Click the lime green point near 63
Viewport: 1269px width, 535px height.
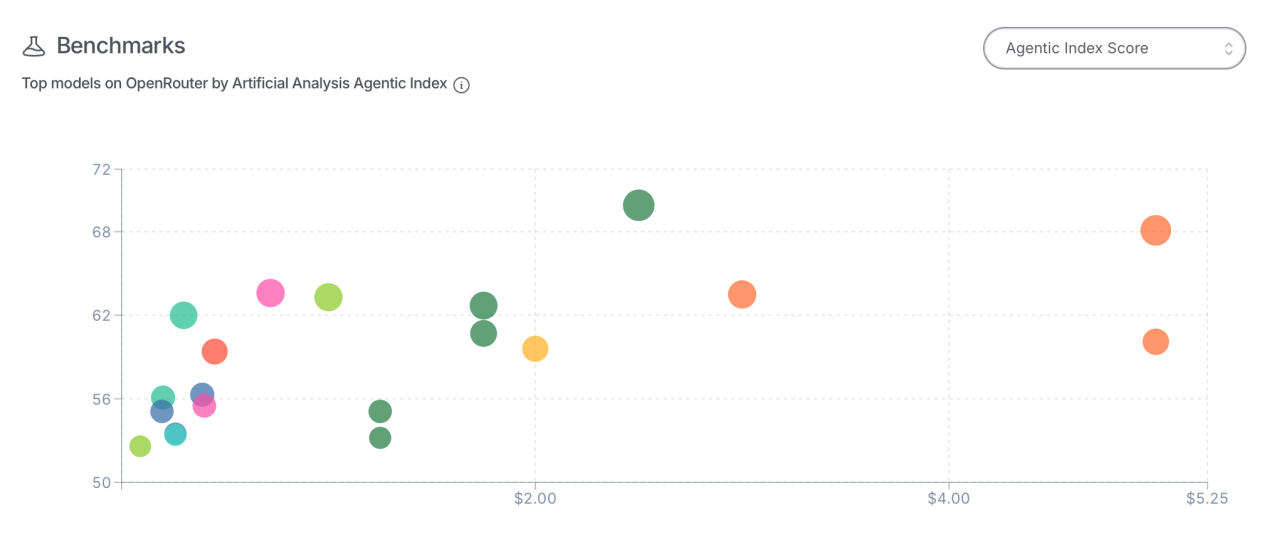tap(328, 297)
